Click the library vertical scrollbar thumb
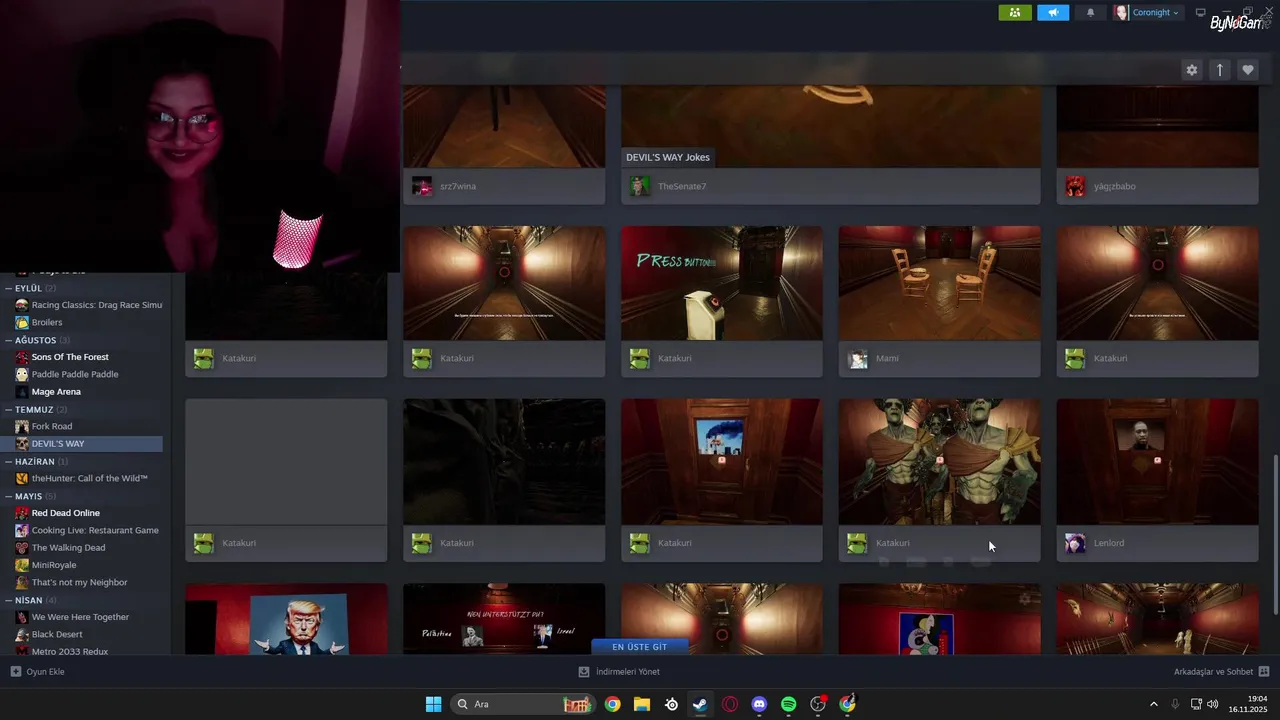The image size is (1280, 720). click(x=1274, y=535)
